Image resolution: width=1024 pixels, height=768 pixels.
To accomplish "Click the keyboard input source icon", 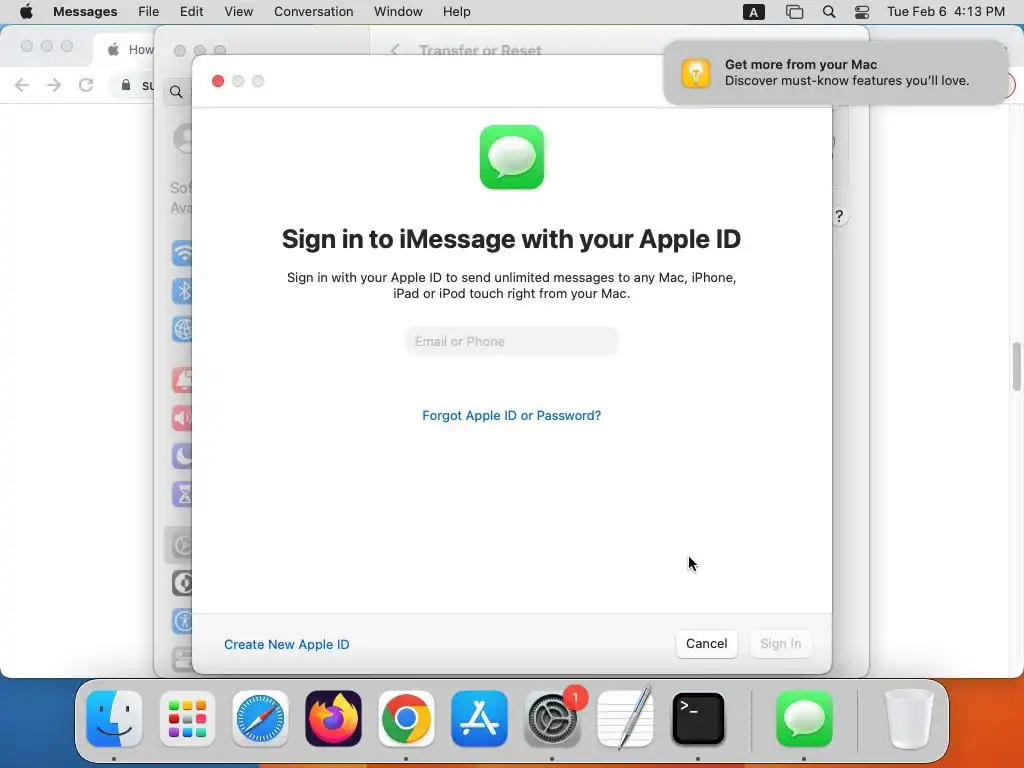I will click(x=754, y=12).
